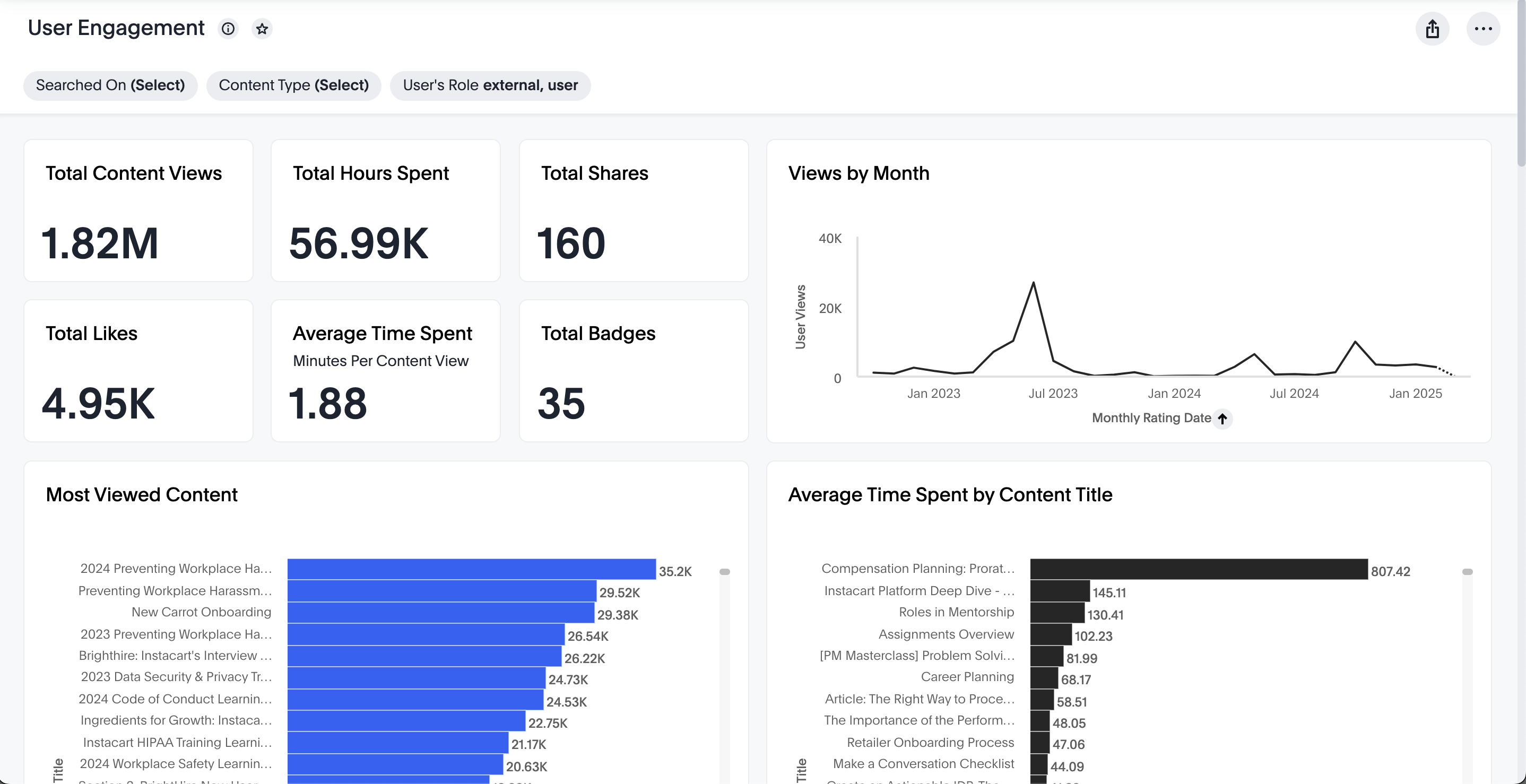The height and width of the screenshot is (784, 1526).
Task: Click the Career Planning label
Action: point(967,677)
